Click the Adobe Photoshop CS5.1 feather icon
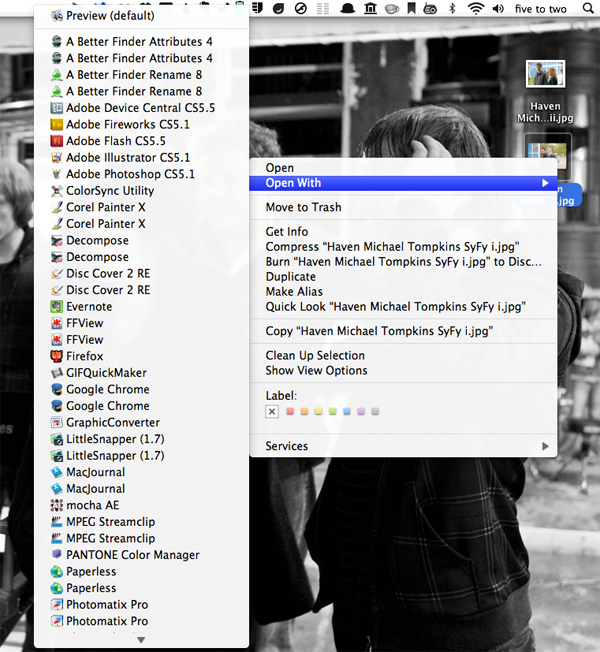600x652 pixels. click(x=57, y=174)
